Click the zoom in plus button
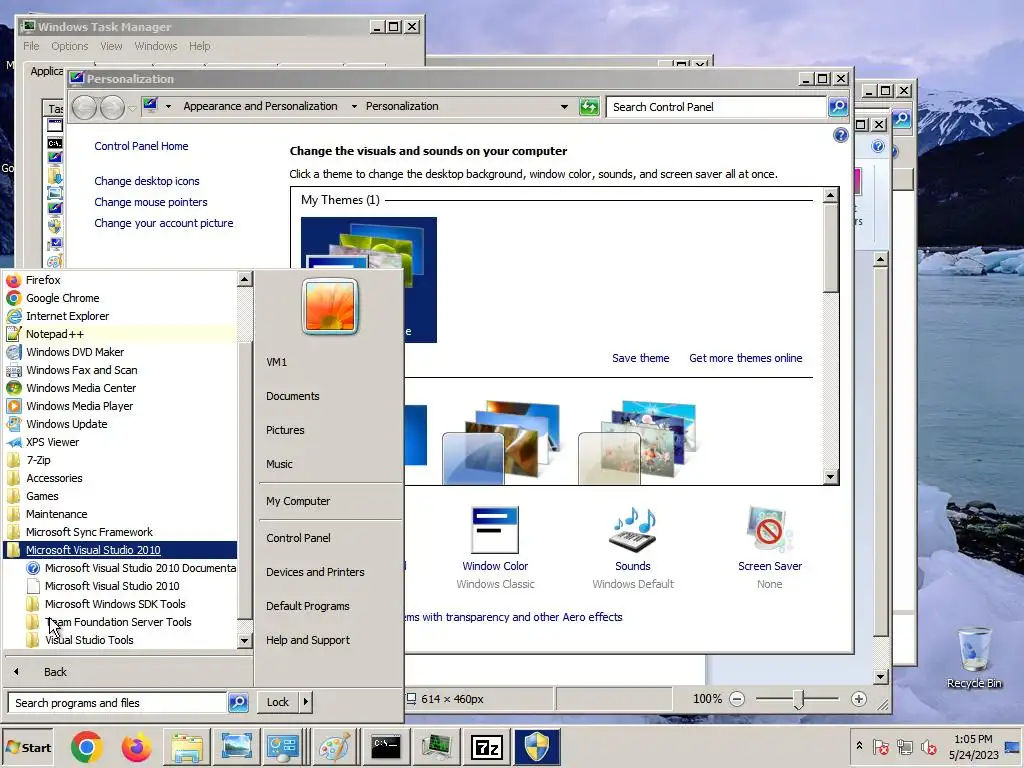1024x768 pixels. coord(859,699)
